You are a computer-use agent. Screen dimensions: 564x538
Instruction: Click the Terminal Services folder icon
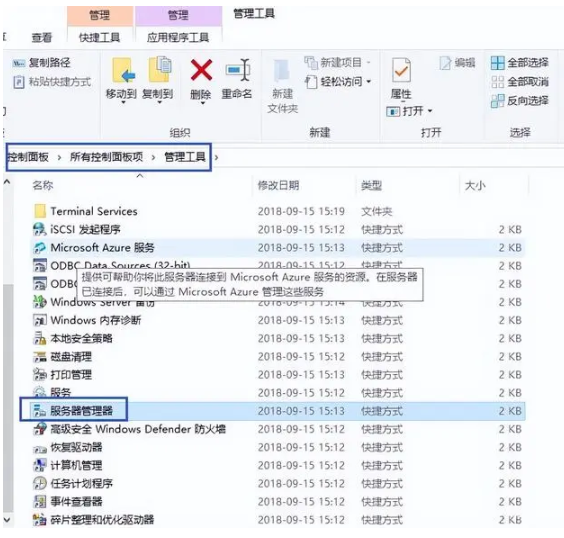pyautogui.click(x=40, y=211)
